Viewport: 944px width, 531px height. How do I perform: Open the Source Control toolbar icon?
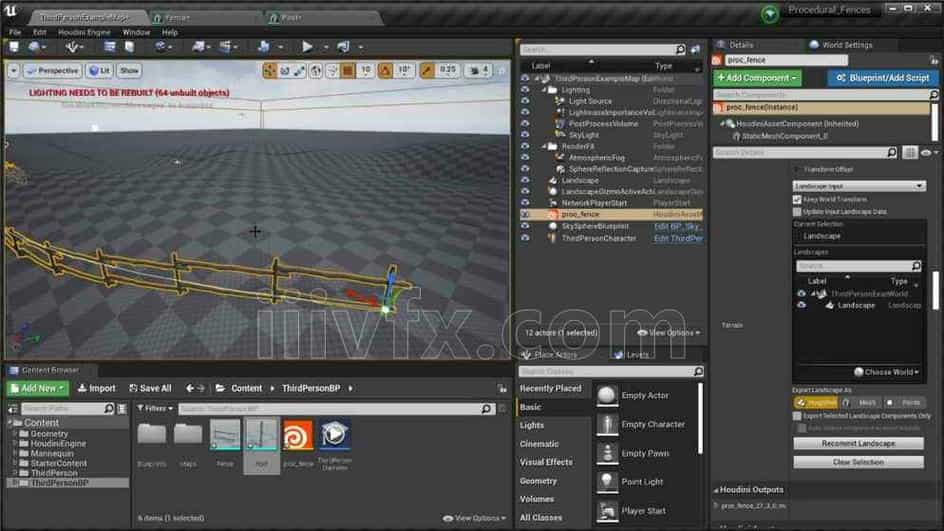pos(34,46)
